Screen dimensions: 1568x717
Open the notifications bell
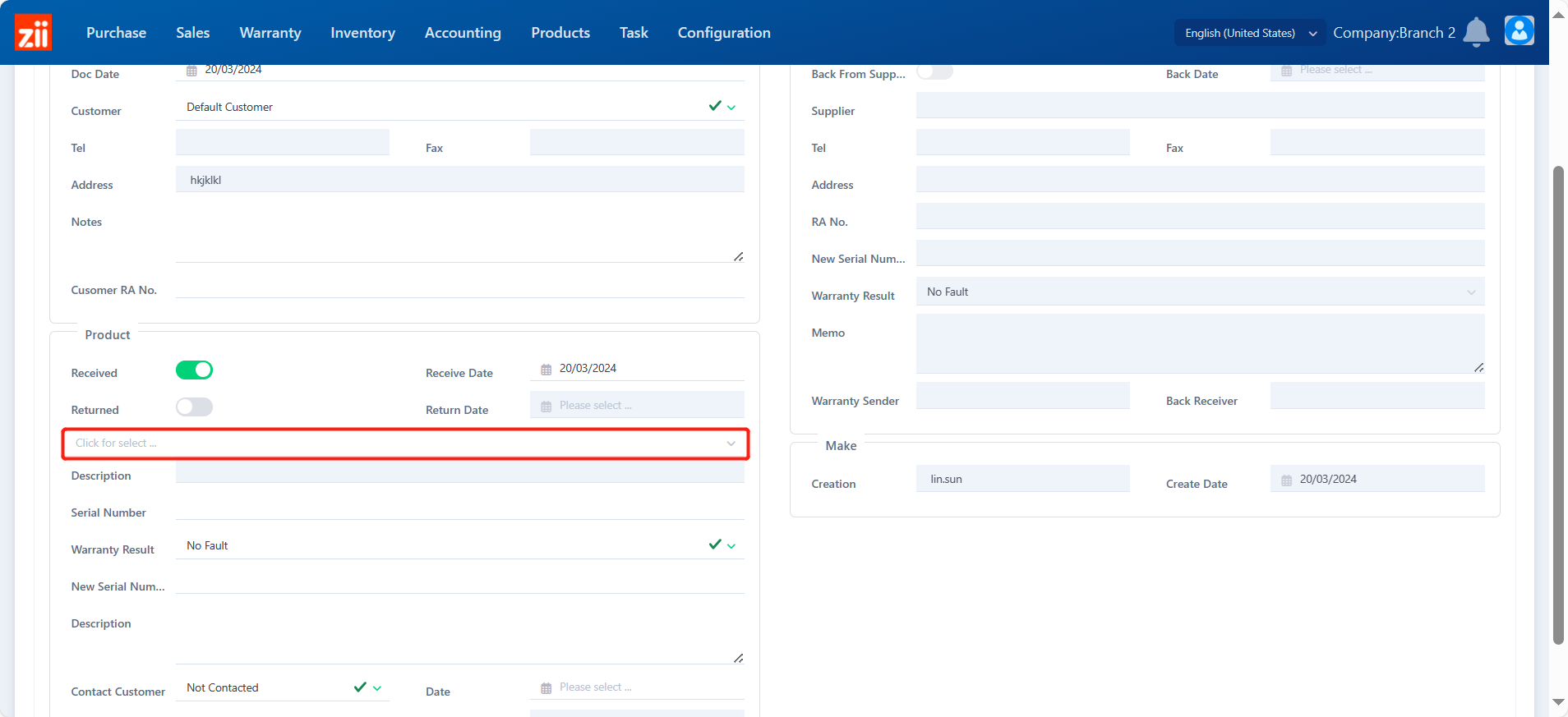click(x=1476, y=32)
